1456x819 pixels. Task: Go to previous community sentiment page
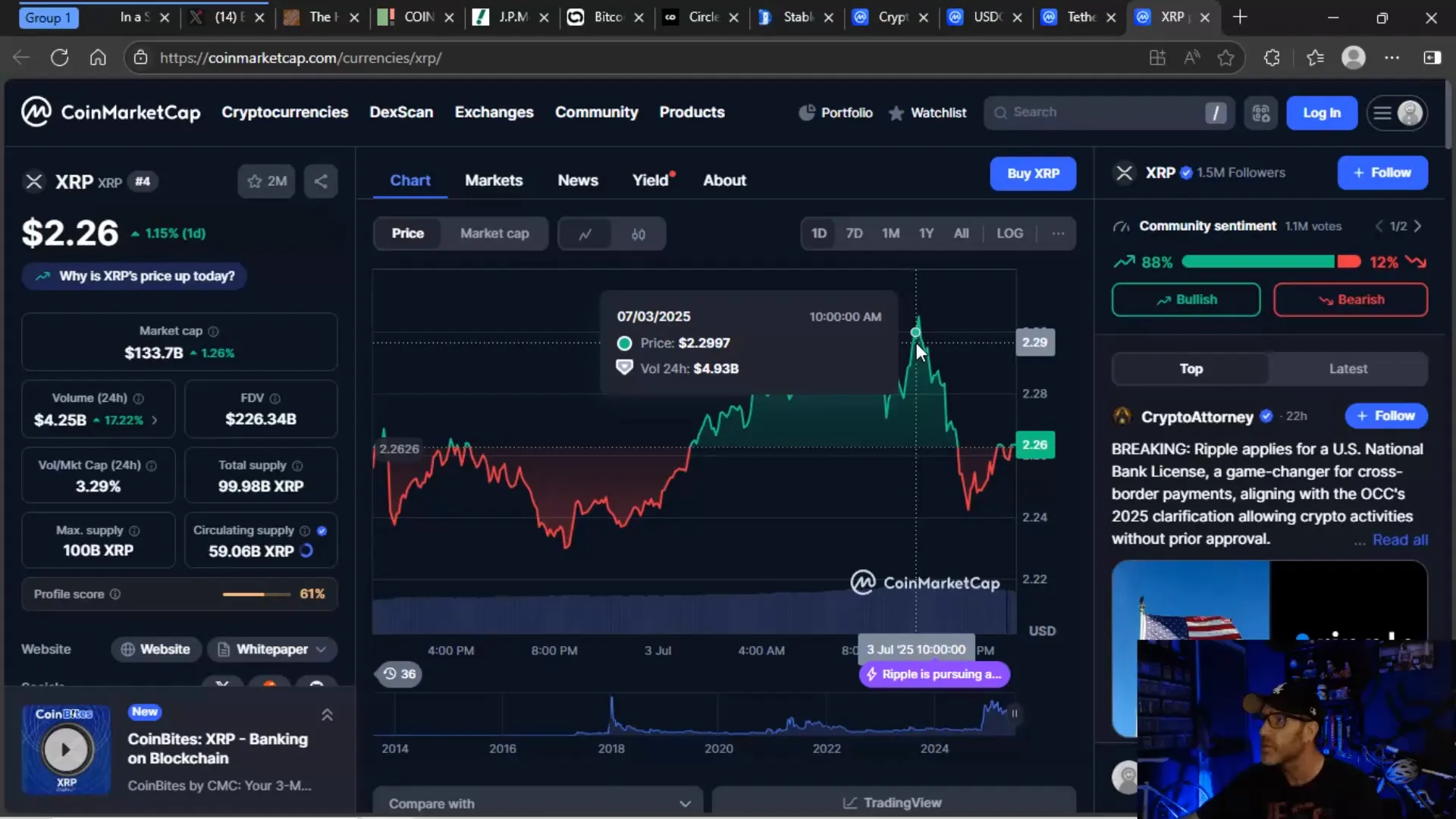pyautogui.click(x=1379, y=226)
